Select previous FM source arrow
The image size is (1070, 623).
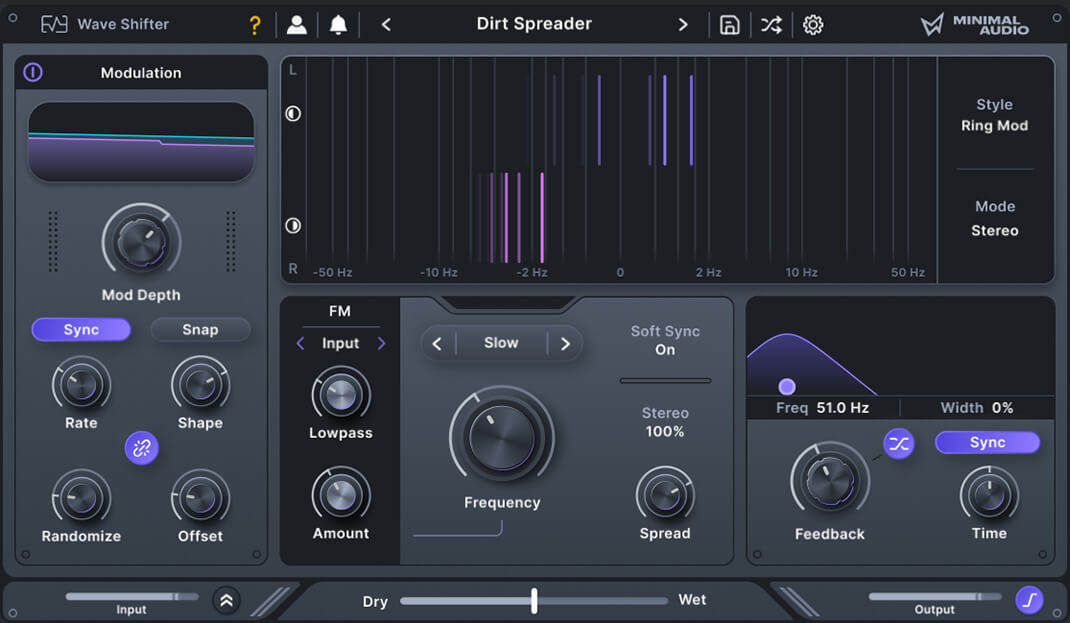point(300,343)
